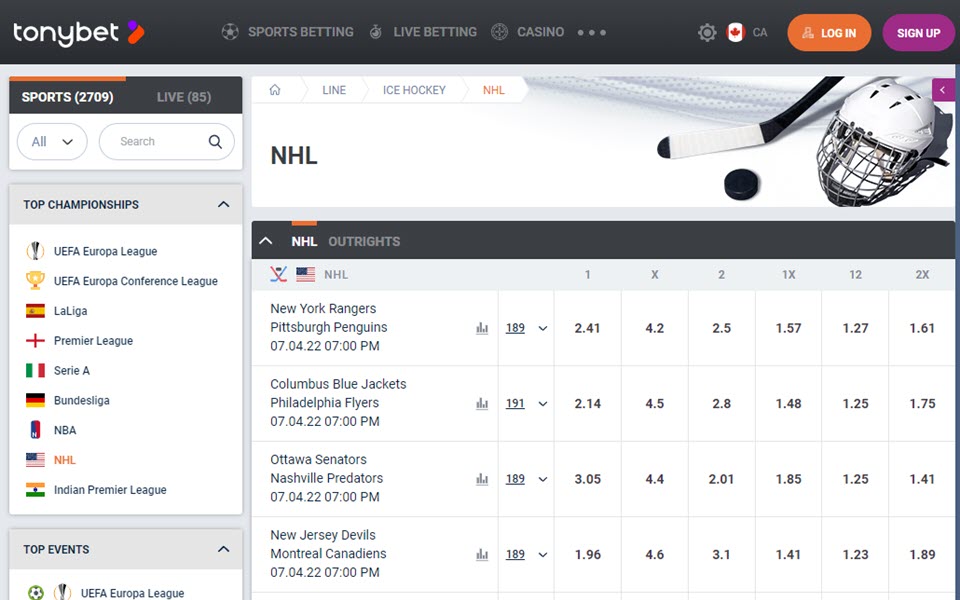Click the USA flag beside NHL in sidebar
Screen dimensions: 960x600
point(36,460)
